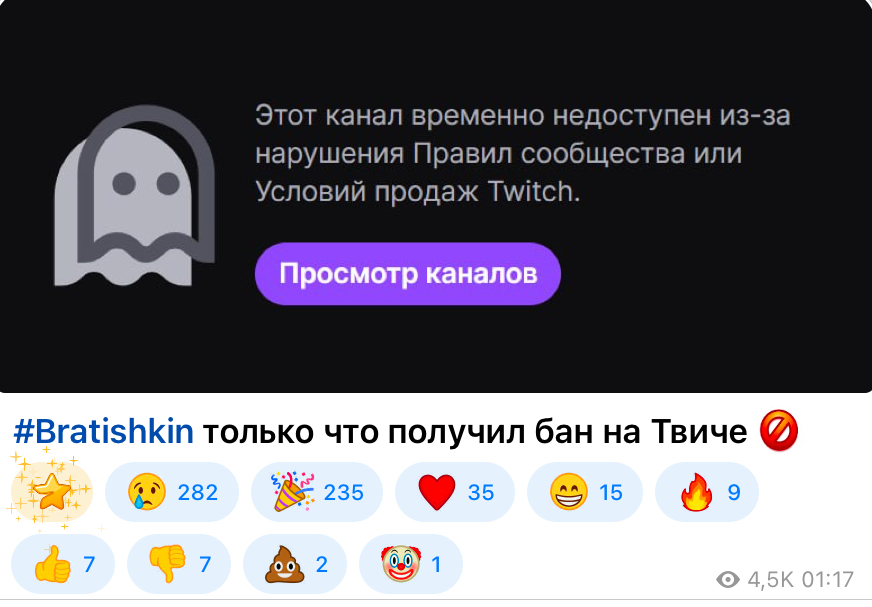Tap the fire reaction with 9
Screen dimensions: 872x607
coord(707,492)
